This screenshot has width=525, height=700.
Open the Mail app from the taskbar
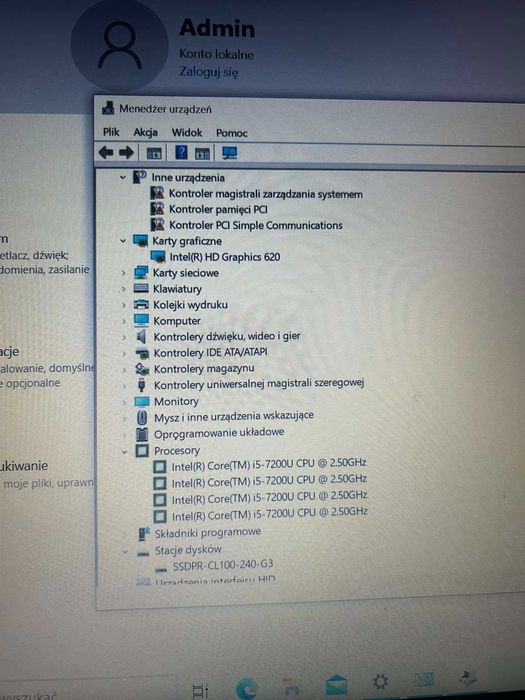coord(336,685)
